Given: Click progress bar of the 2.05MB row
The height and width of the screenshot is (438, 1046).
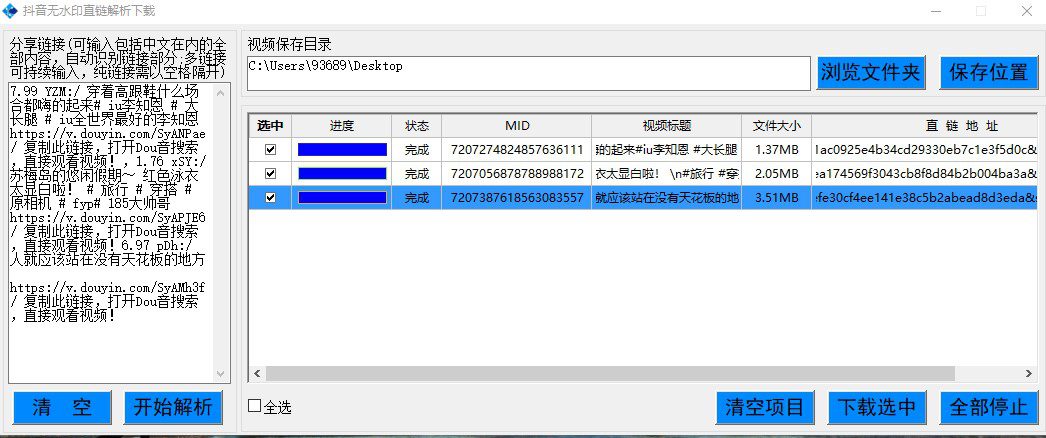Looking at the screenshot, I should (x=342, y=174).
